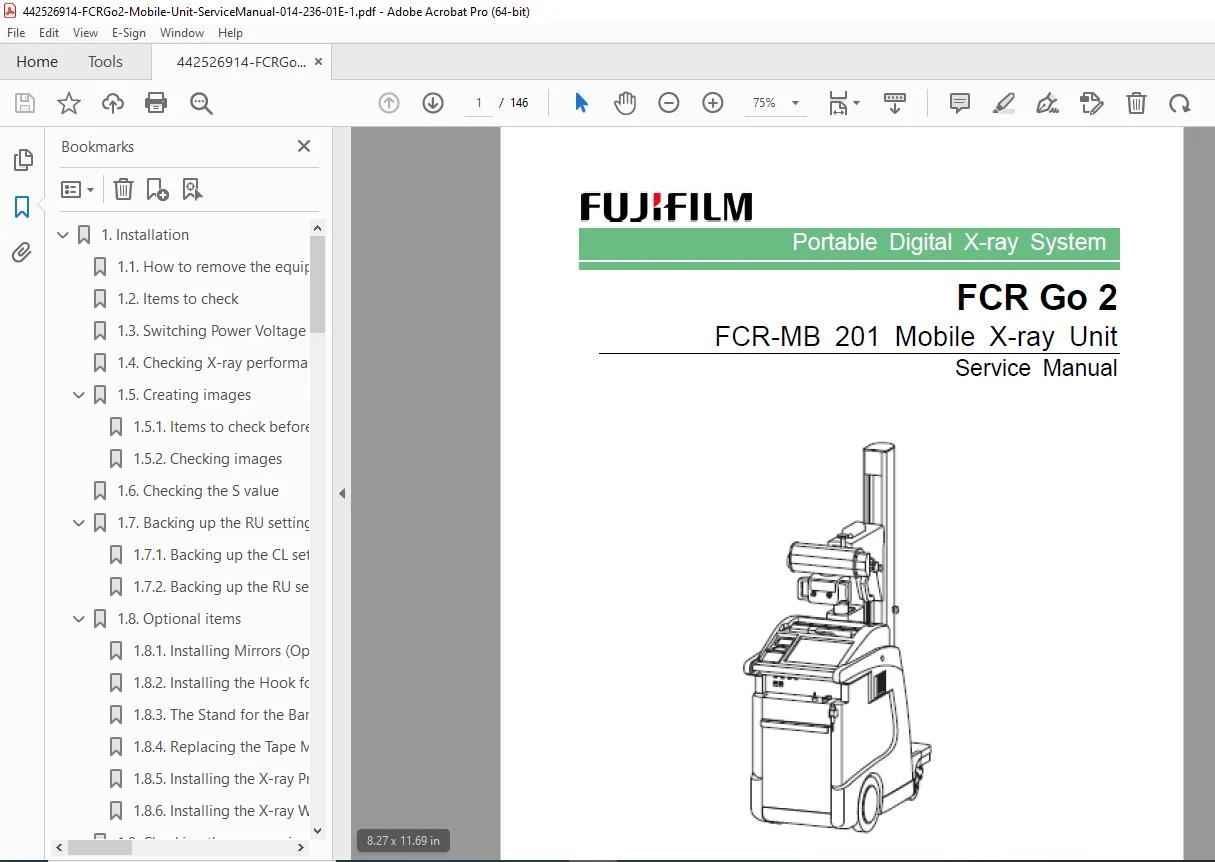Open the Page Thumbnails panel icon
Viewport: 1215px width, 862px height.
22,160
